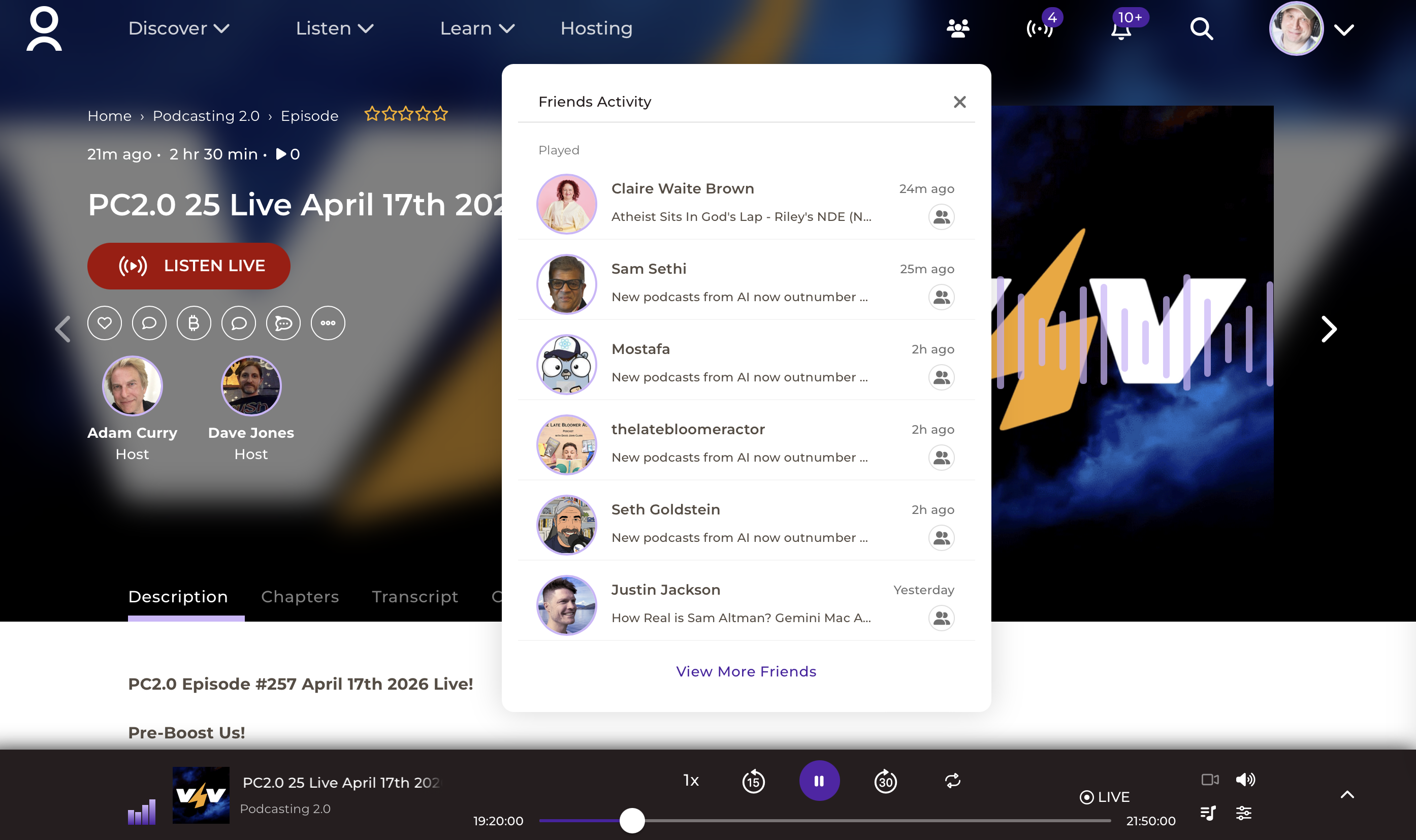
Task: Rate the episode with the first star
Action: (372, 114)
